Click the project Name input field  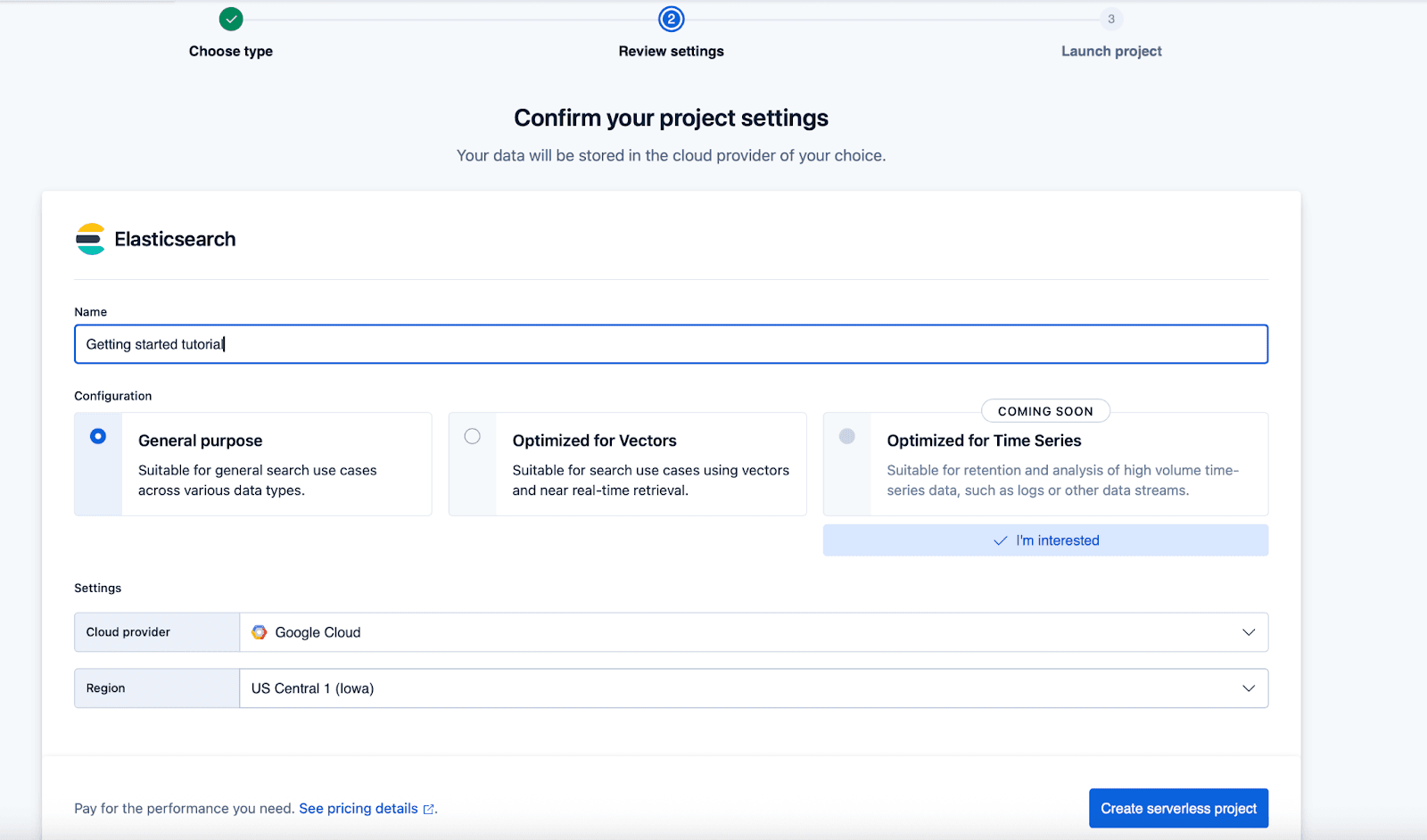click(671, 344)
